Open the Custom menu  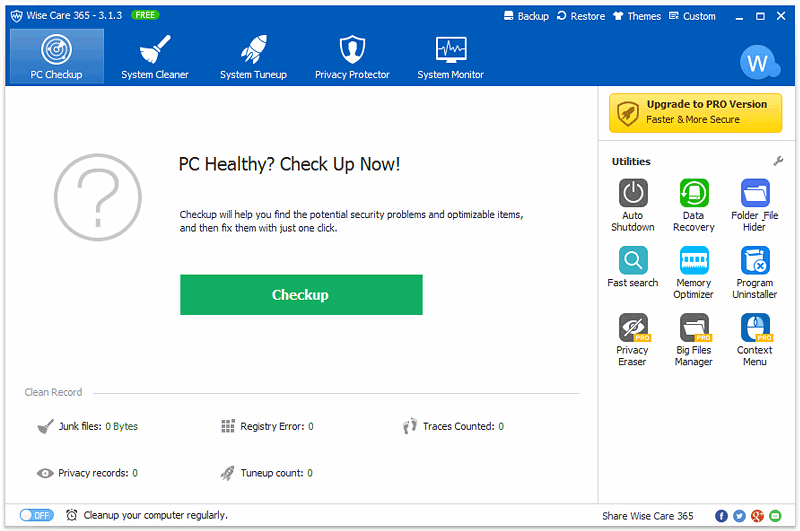click(692, 16)
